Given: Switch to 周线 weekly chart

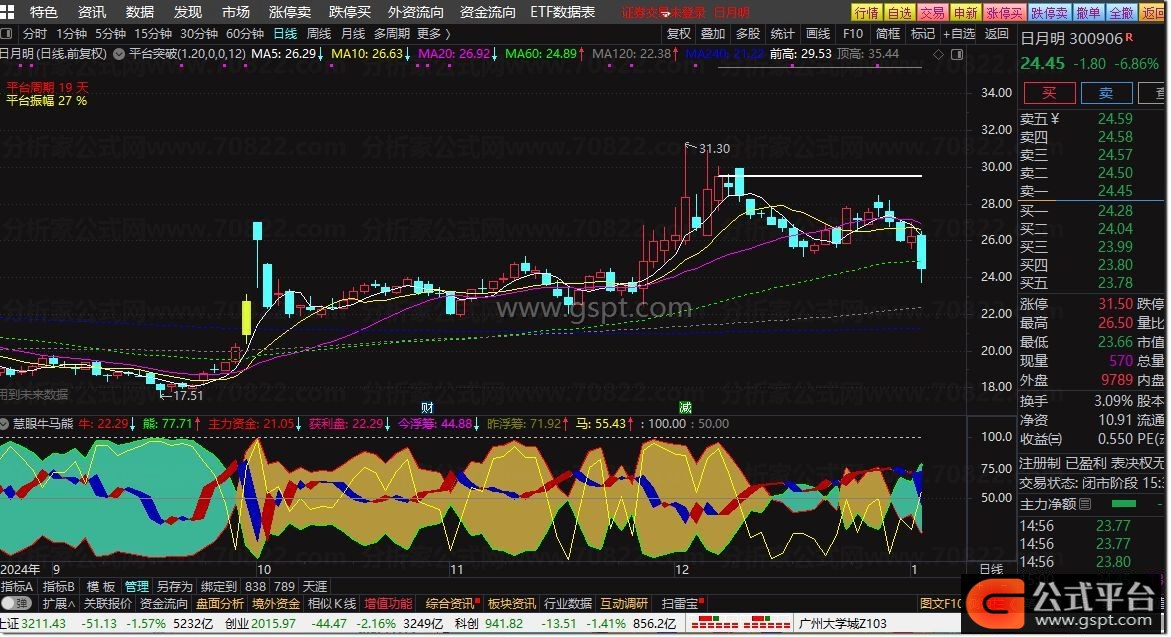Looking at the screenshot, I should 319,34.
